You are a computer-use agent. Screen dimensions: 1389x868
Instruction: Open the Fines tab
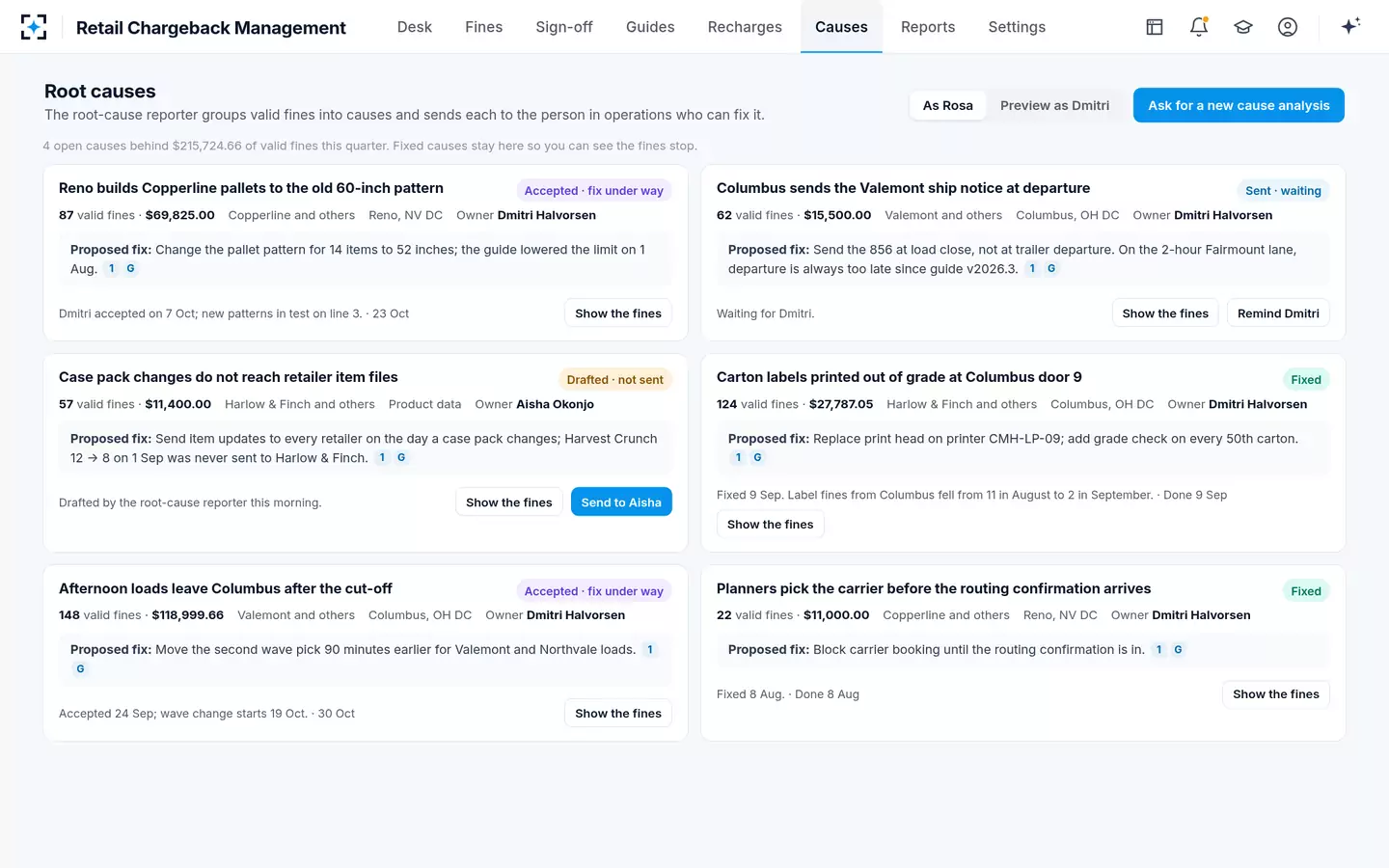click(484, 27)
